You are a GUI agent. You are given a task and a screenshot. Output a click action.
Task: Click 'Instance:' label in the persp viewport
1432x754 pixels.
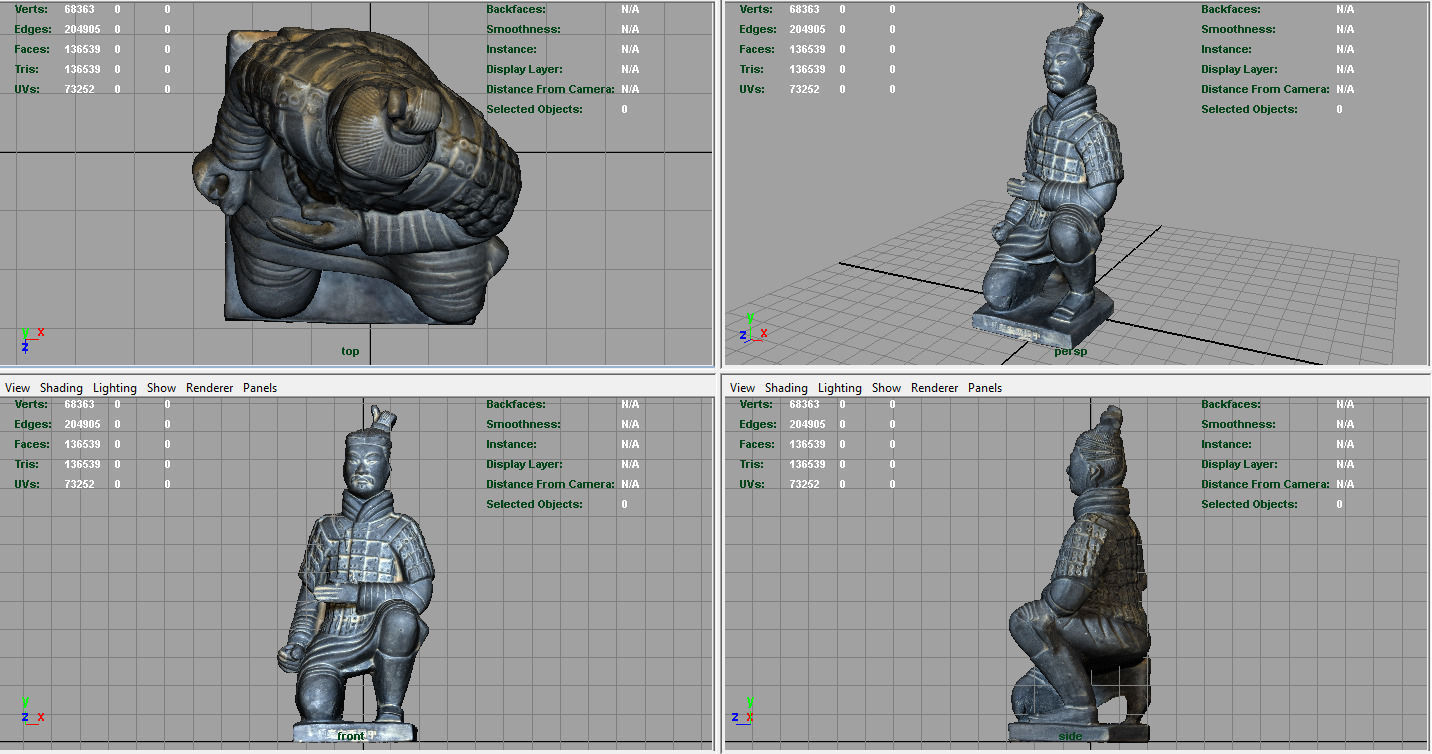[1226, 49]
